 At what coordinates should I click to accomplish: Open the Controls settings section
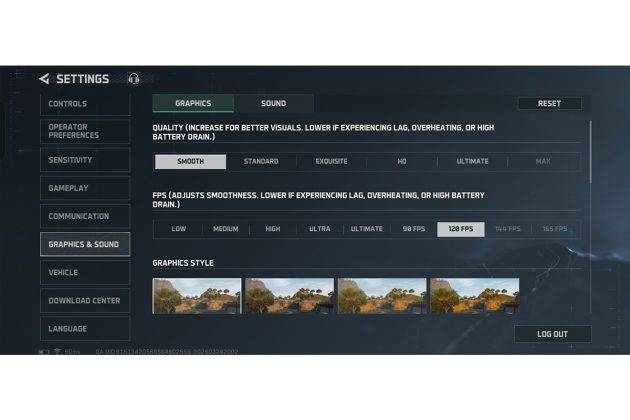pyautogui.click(x=85, y=104)
